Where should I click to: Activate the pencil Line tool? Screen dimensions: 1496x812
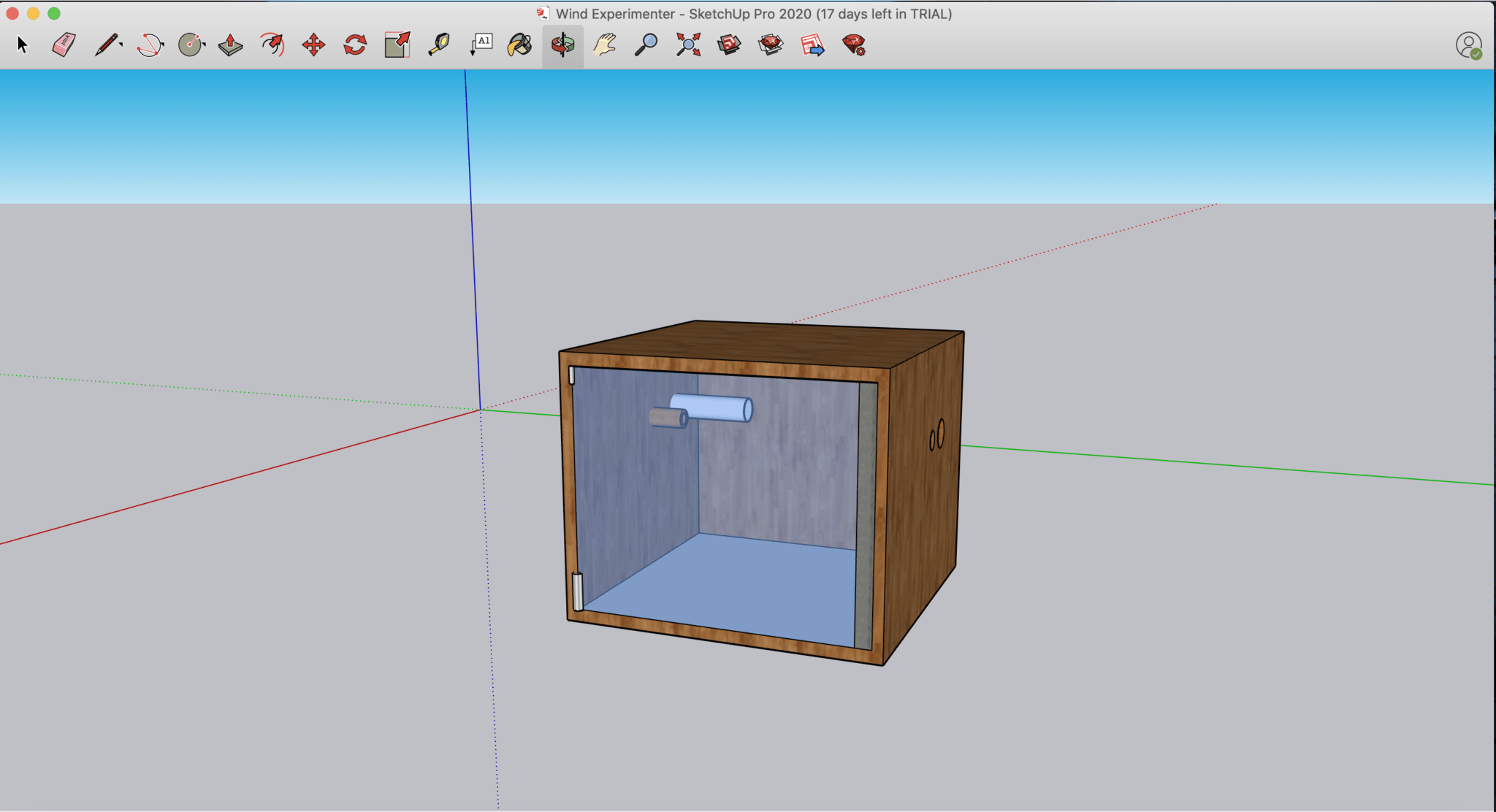click(x=107, y=45)
